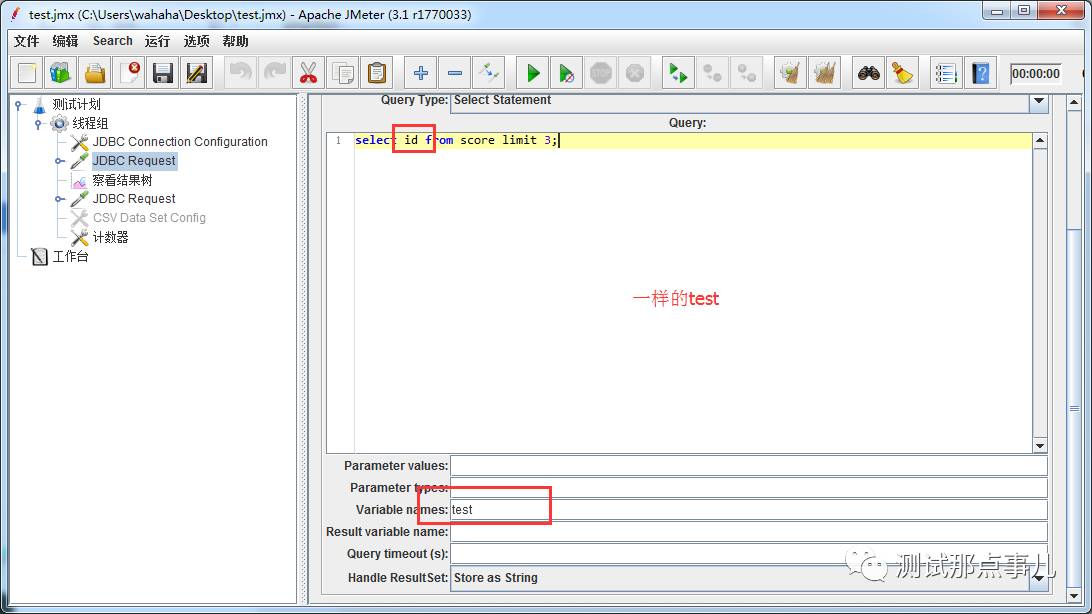Viewport: 1092px width, 614px height.
Task: Click the Remote start all icon
Action: coord(678,73)
